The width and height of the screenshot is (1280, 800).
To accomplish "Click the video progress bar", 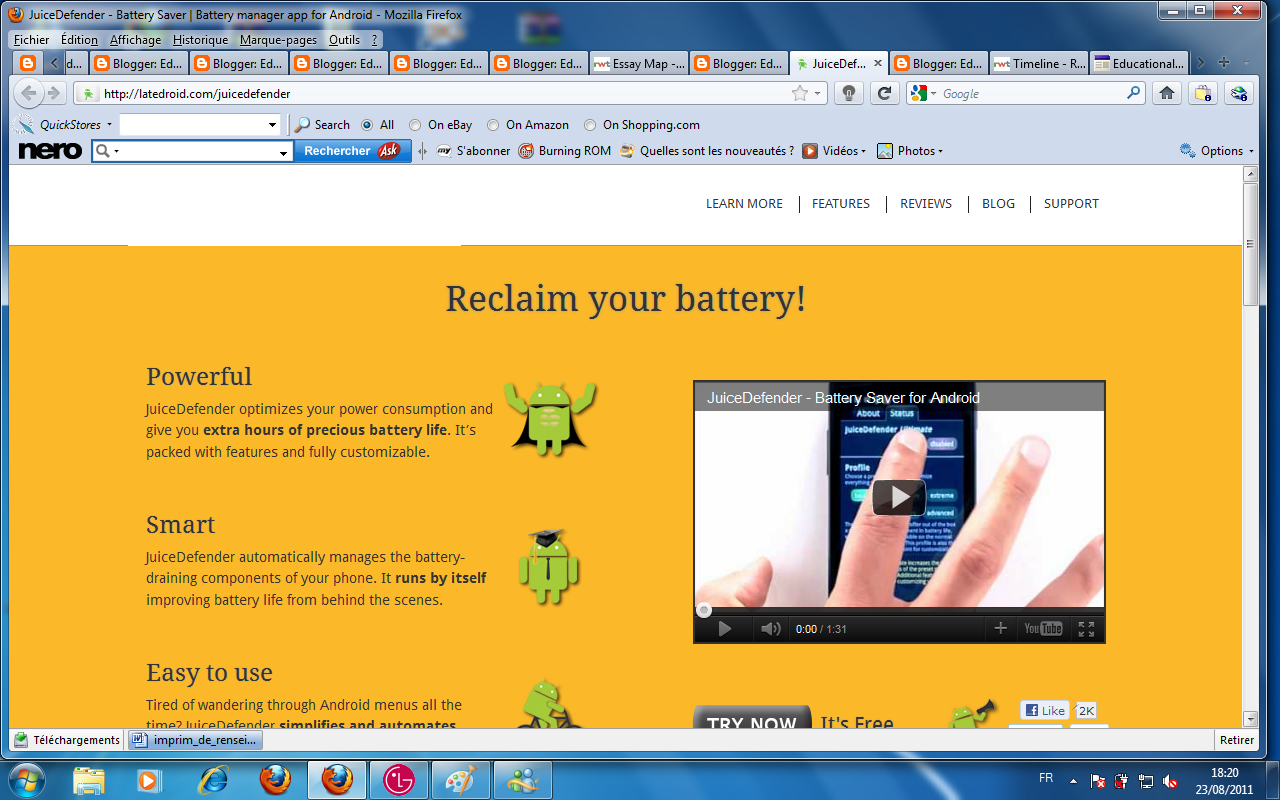I will (x=899, y=609).
